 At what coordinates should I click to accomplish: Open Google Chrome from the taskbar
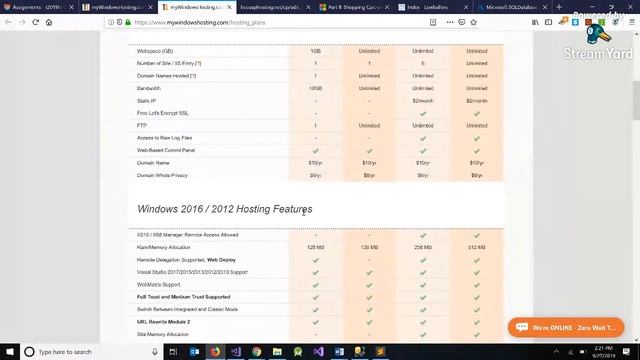pyautogui.click(x=257, y=352)
